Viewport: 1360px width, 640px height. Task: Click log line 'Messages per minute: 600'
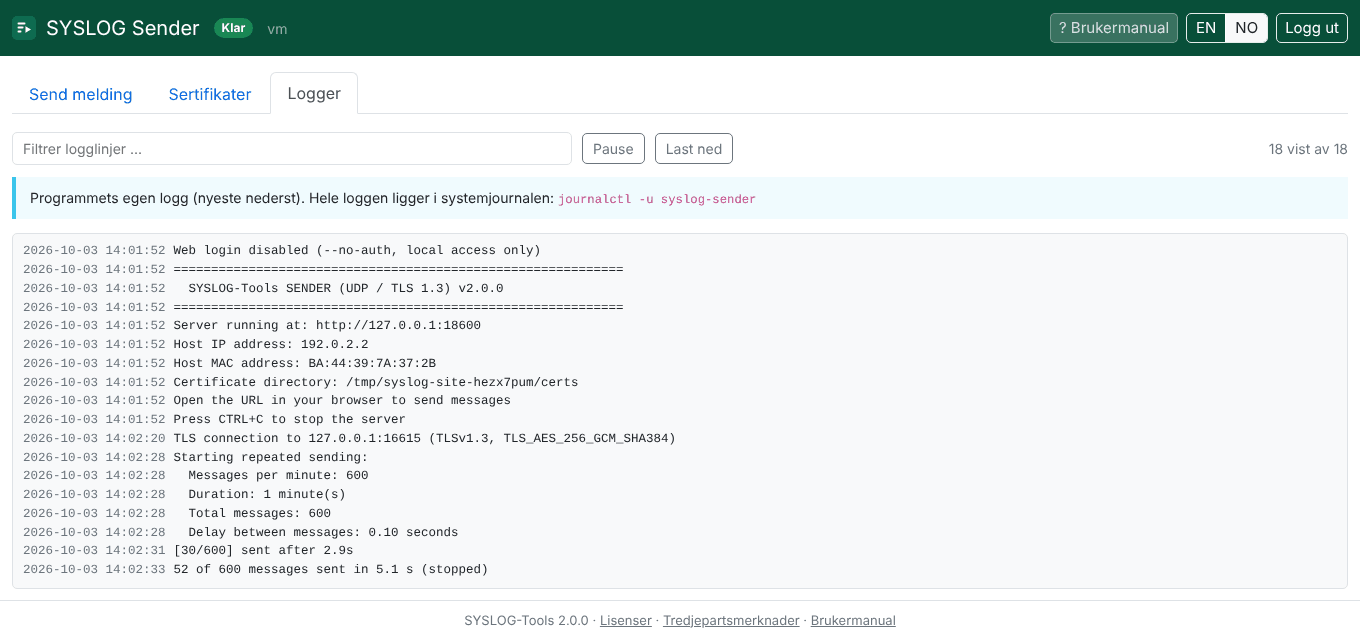tap(278, 476)
